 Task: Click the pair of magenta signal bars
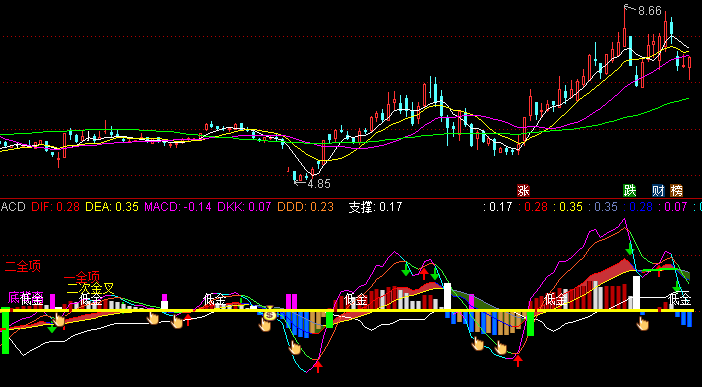coord(291,301)
